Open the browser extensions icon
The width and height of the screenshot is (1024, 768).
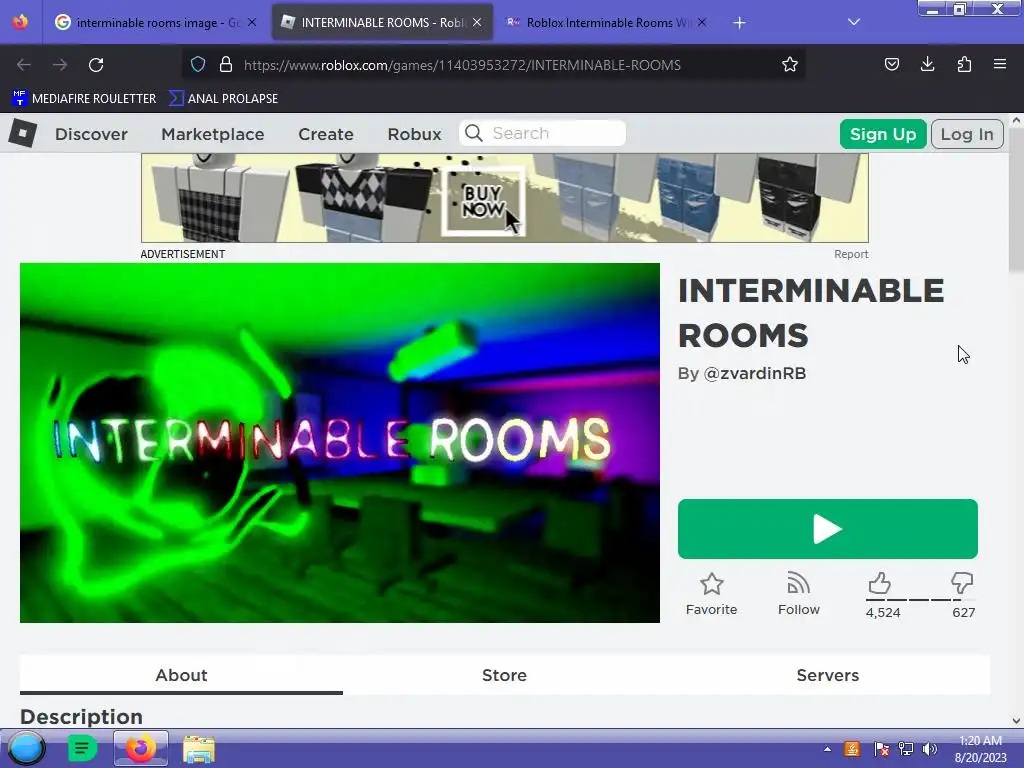[964, 64]
